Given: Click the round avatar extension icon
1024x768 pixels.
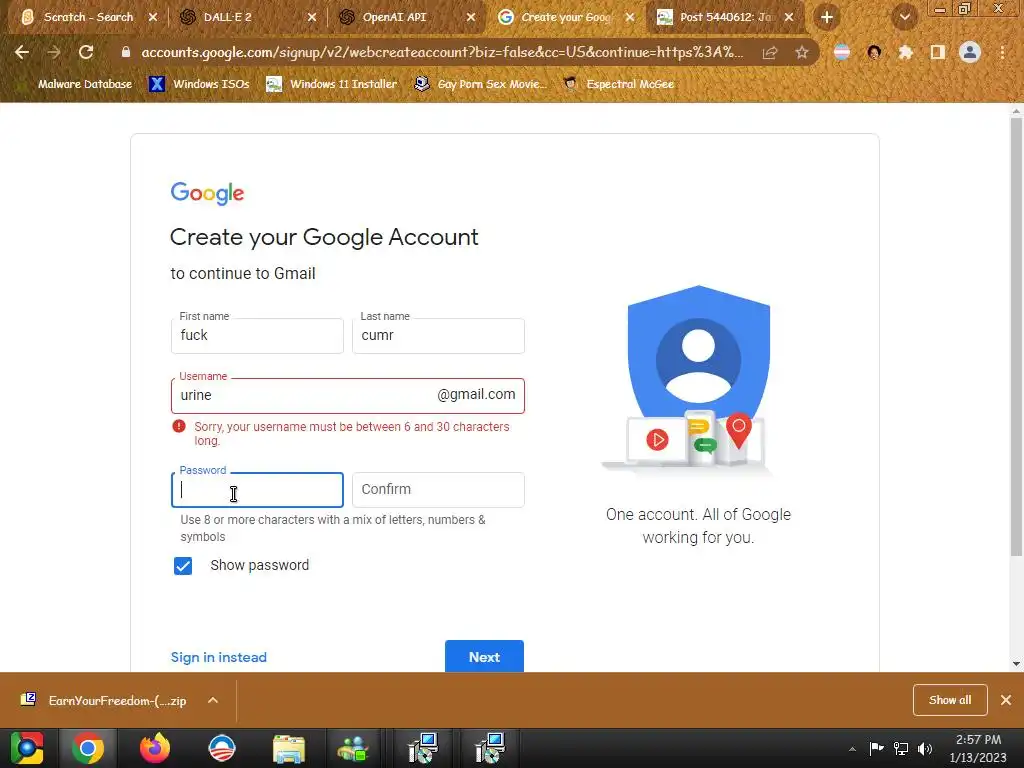Looking at the screenshot, I should pos(874,52).
